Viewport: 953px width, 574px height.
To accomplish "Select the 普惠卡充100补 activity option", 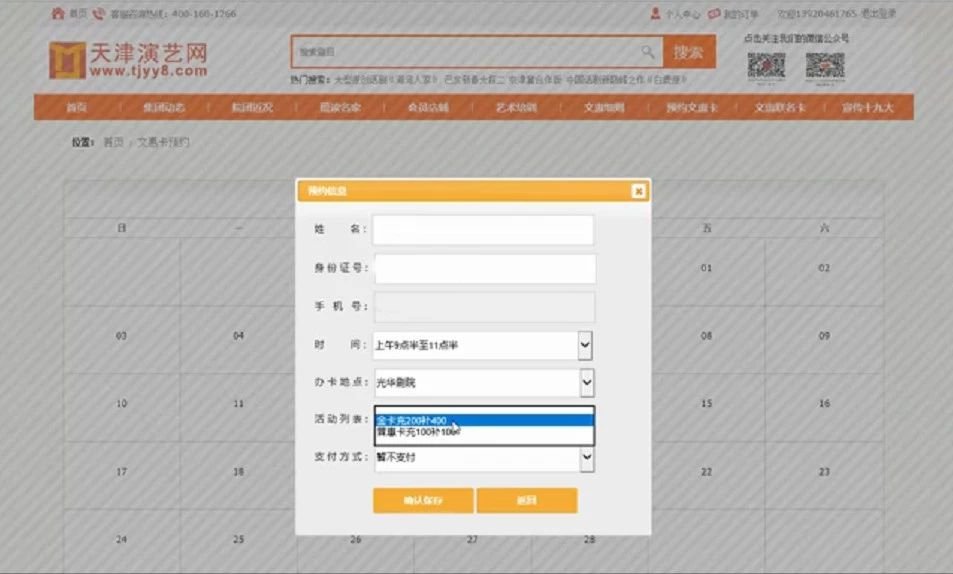I will (484, 432).
